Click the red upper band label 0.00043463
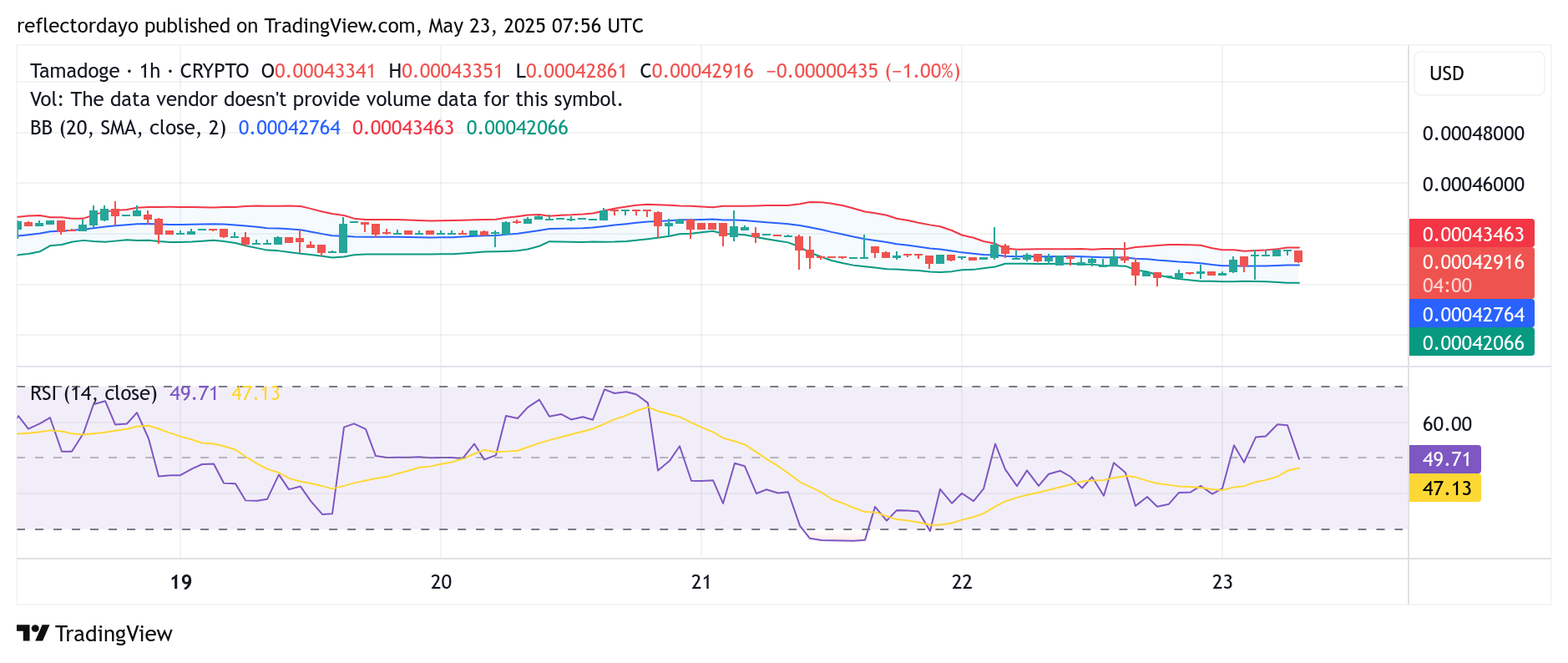The image size is (1568, 663). tap(1472, 235)
